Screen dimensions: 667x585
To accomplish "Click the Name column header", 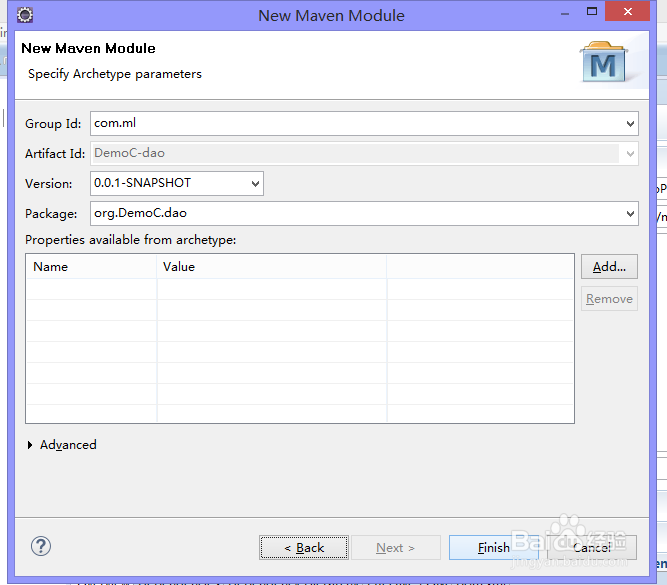I will (91, 267).
